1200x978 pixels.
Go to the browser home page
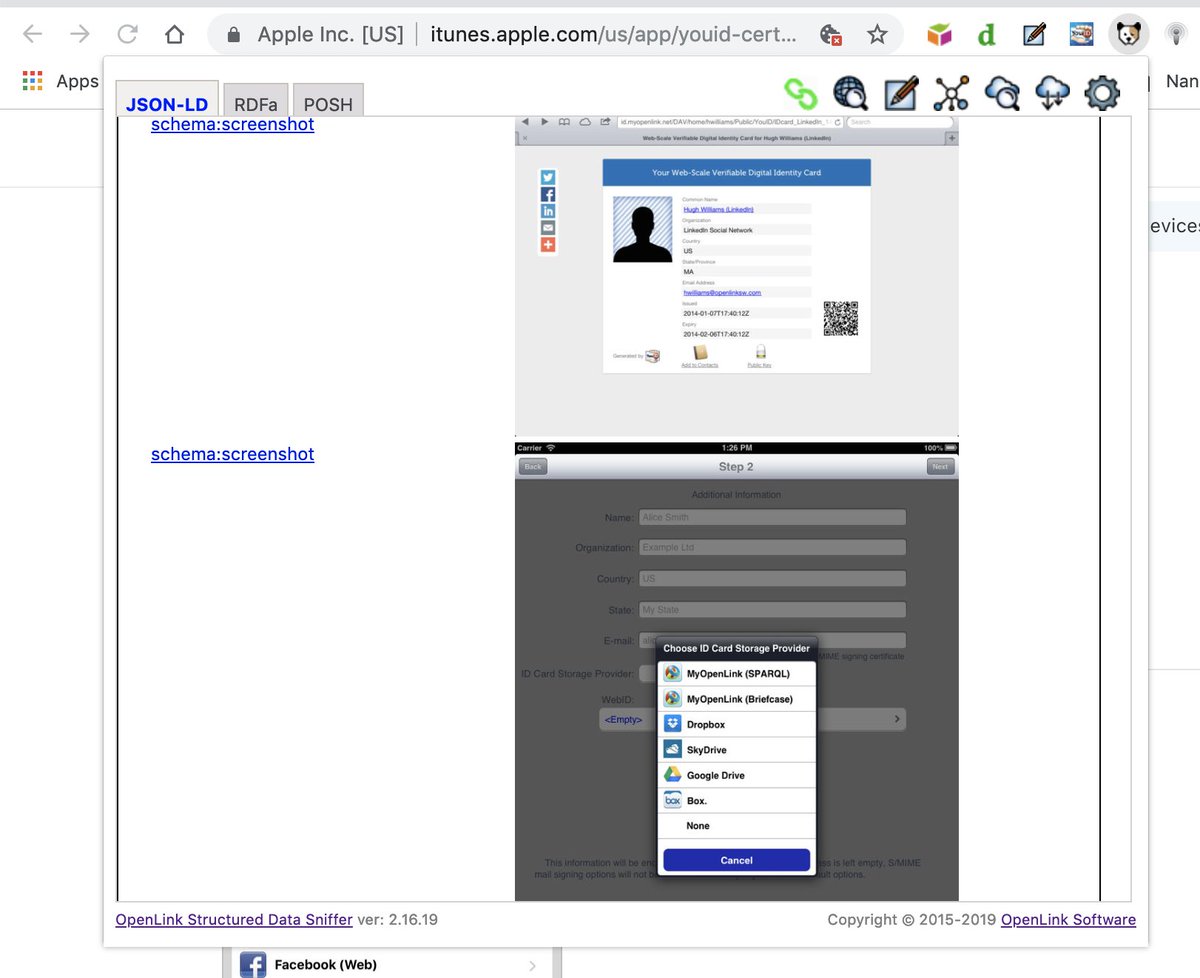point(175,35)
